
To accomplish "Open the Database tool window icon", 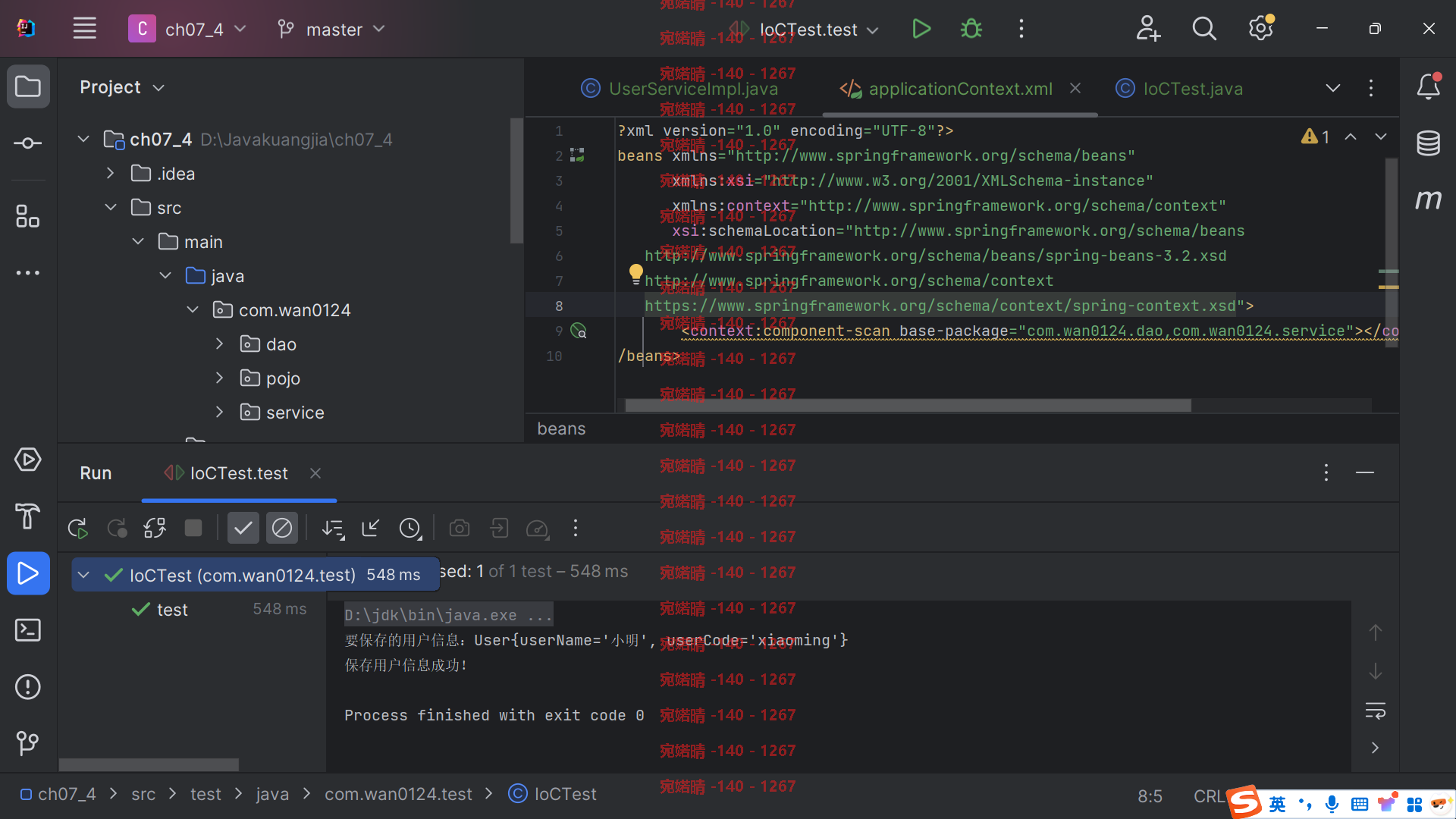I will (1429, 143).
